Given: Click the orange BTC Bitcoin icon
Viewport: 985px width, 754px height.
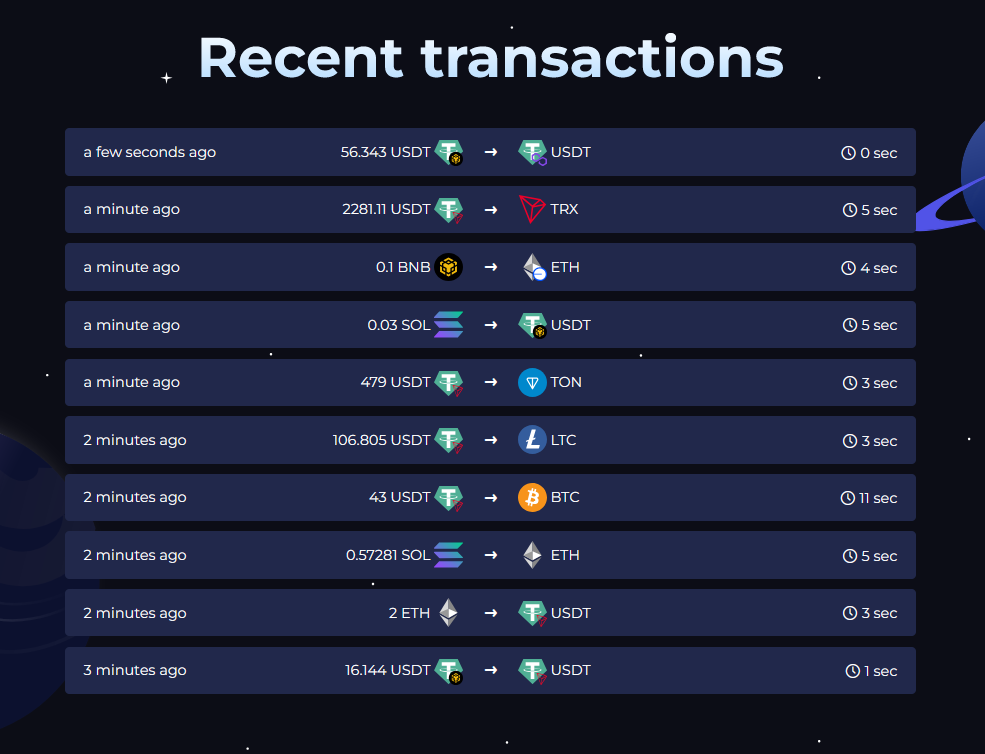Looking at the screenshot, I should [x=532, y=498].
